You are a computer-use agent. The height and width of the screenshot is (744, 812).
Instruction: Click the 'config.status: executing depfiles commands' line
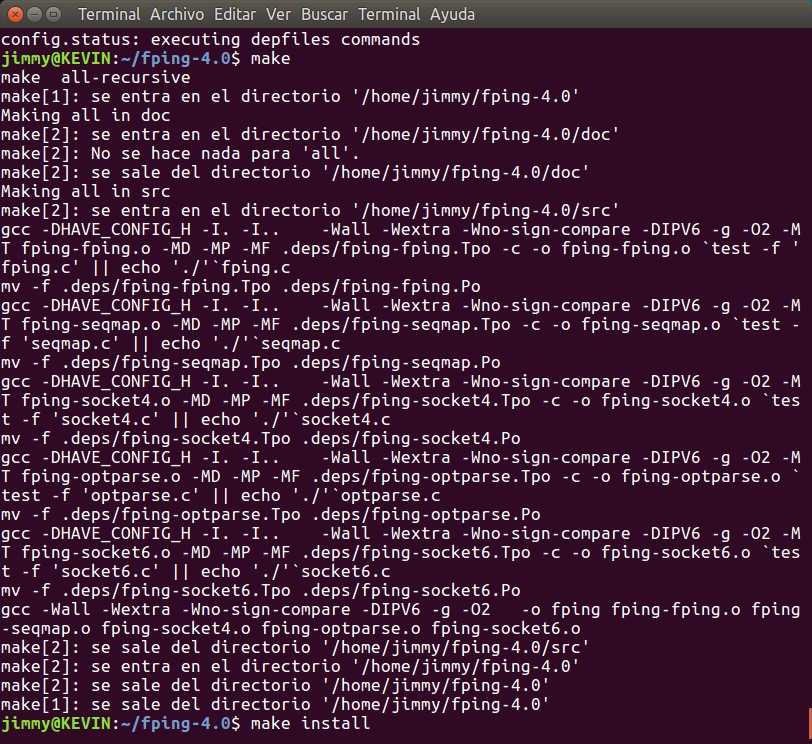point(210,40)
